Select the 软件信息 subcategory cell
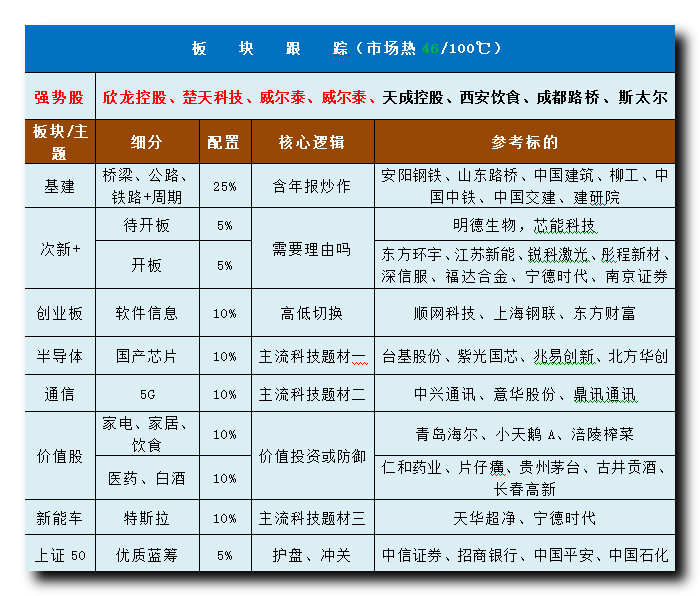Viewport: 700px width, 596px height. pyautogui.click(x=146, y=313)
